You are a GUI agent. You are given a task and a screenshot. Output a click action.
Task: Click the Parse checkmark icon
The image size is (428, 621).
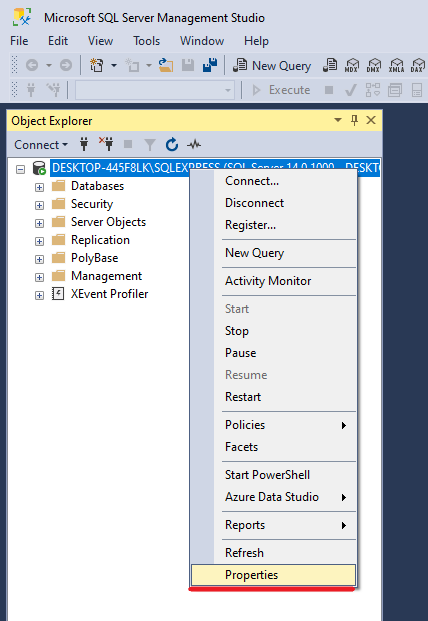(351, 90)
